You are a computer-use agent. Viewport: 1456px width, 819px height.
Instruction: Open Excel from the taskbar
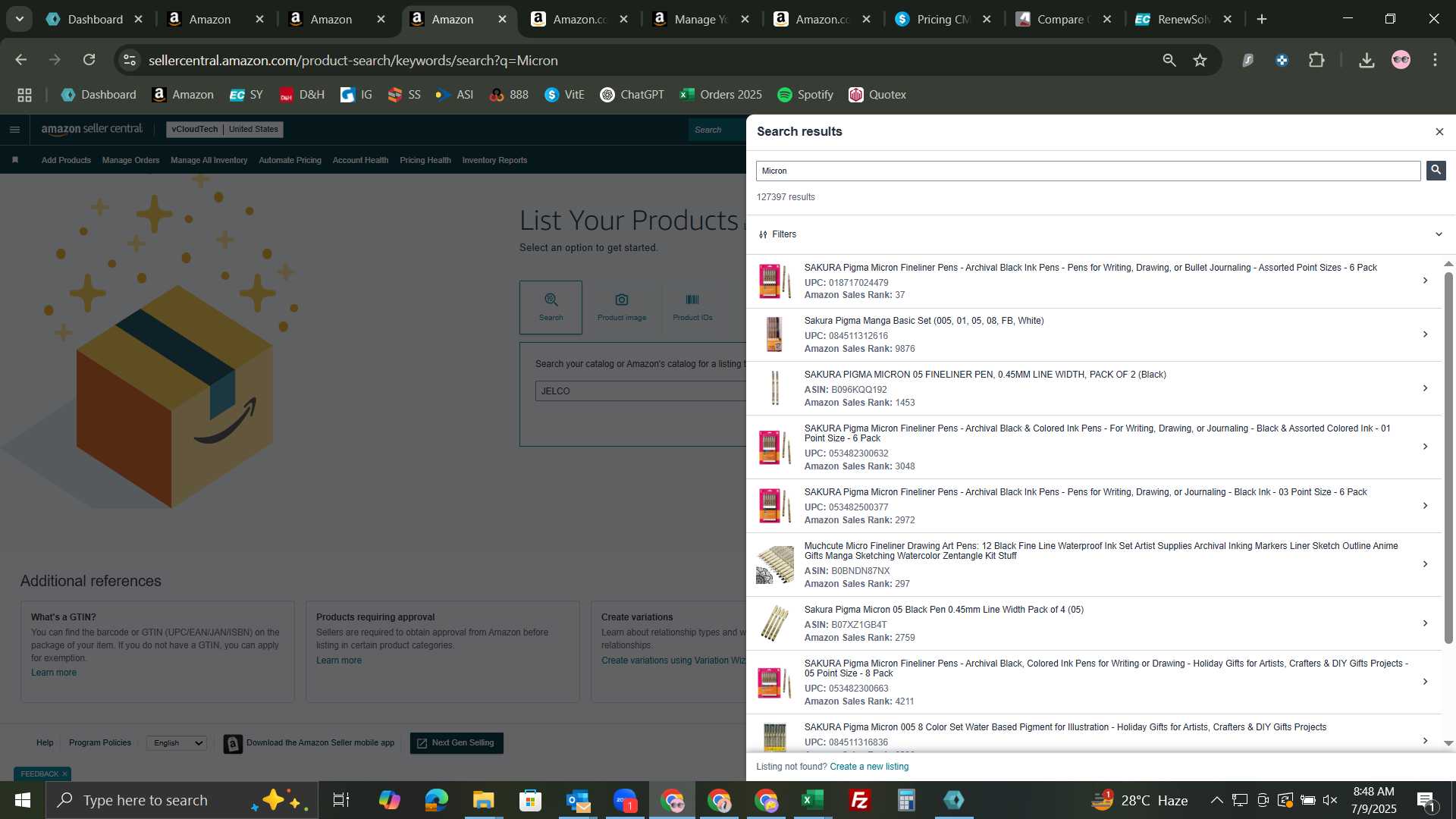pos(812,800)
